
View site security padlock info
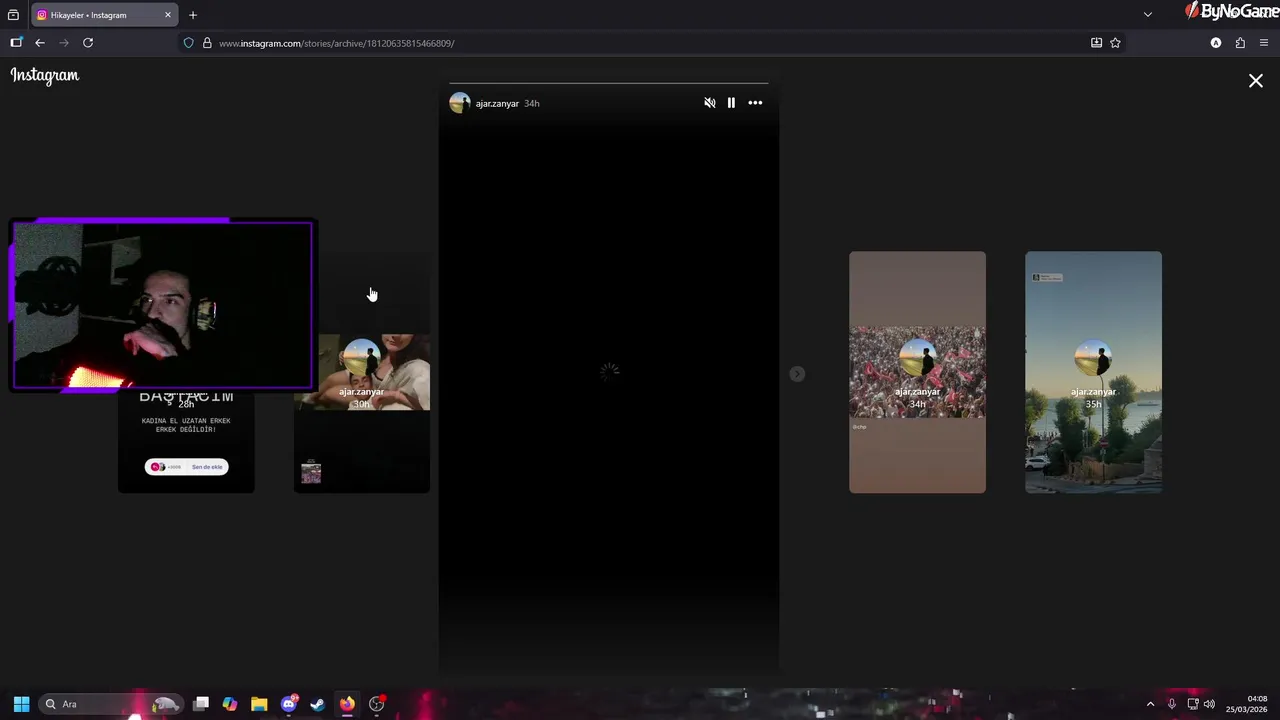[x=207, y=43]
